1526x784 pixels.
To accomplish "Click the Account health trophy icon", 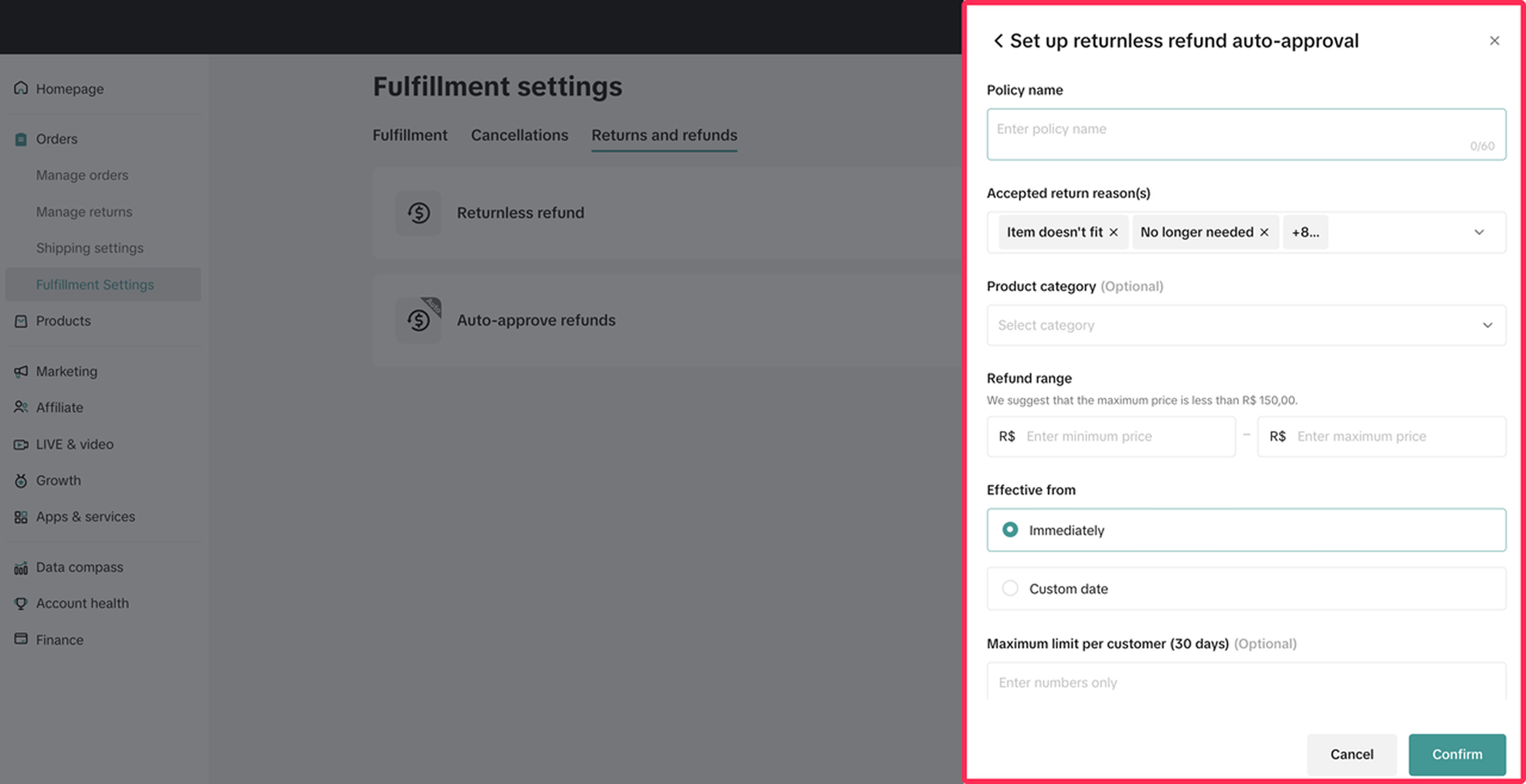I will coord(21,603).
